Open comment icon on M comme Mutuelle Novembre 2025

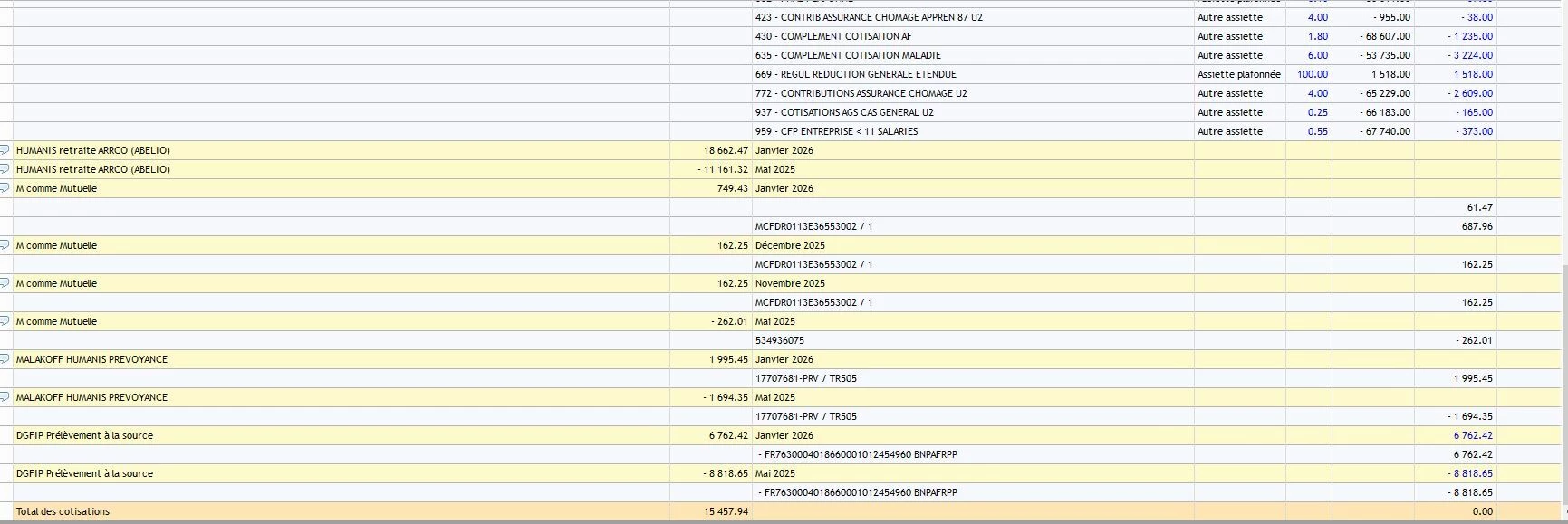tap(5, 283)
